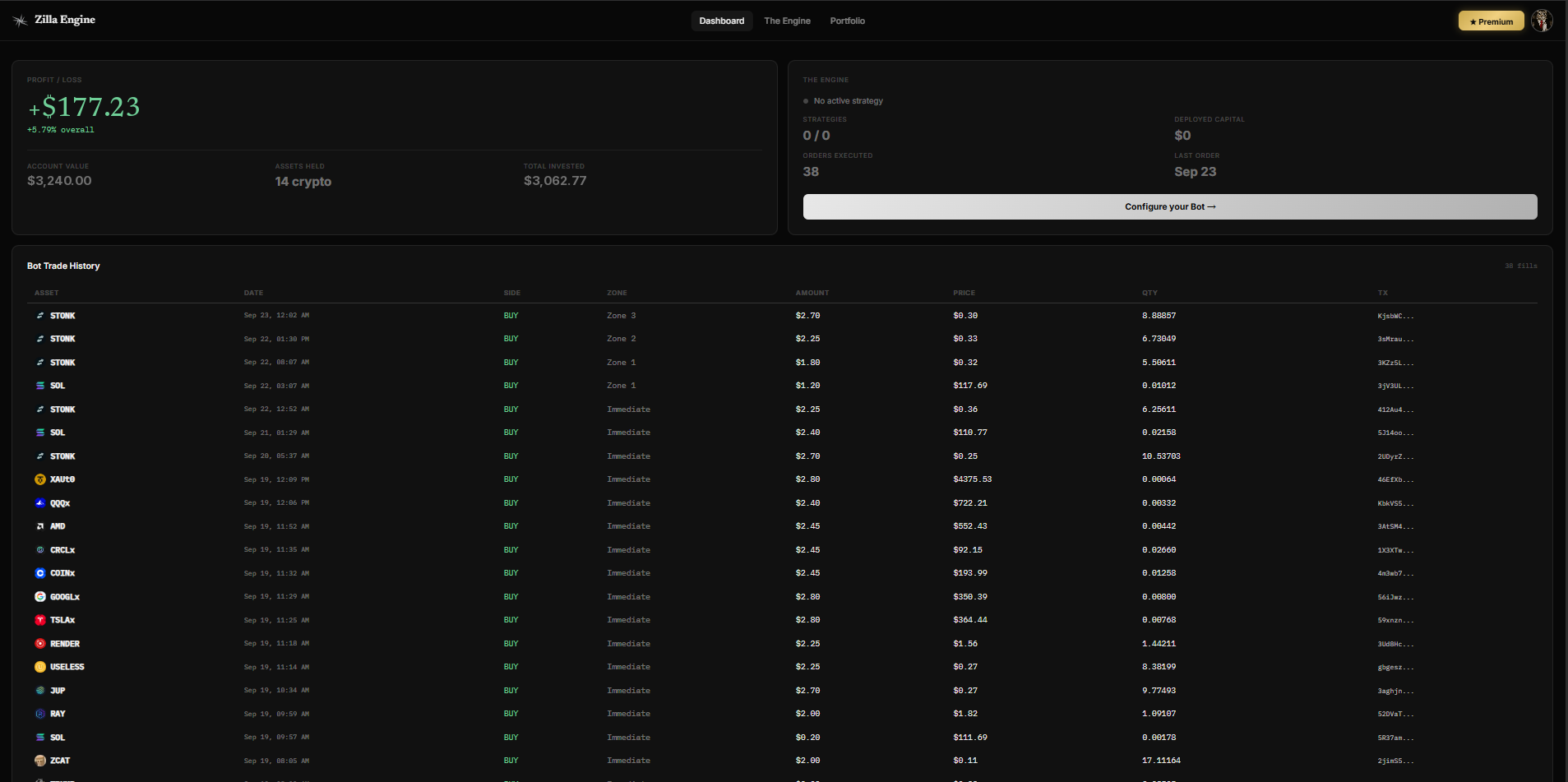Click the QQQx asset icon
Image resolution: width=1568 pixels, height=782 pixels.
[40, 503]
